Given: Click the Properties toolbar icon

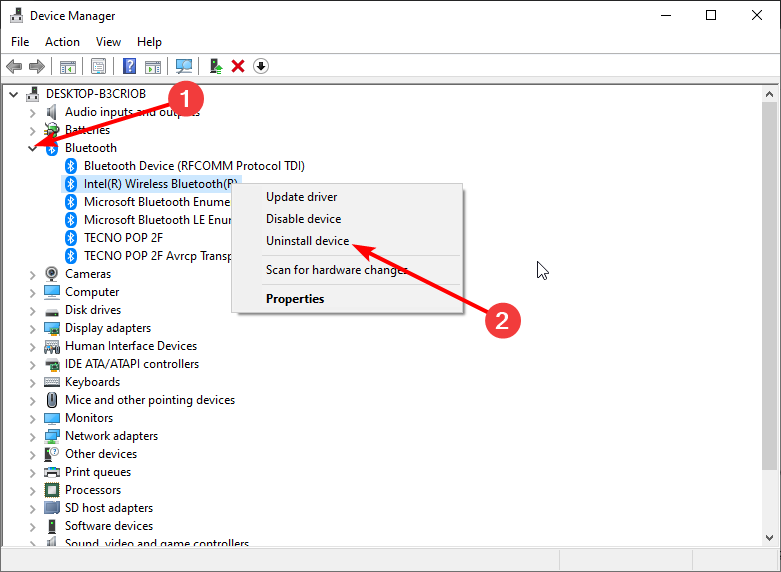Looking at the screenshot, I should pos(99,66).
